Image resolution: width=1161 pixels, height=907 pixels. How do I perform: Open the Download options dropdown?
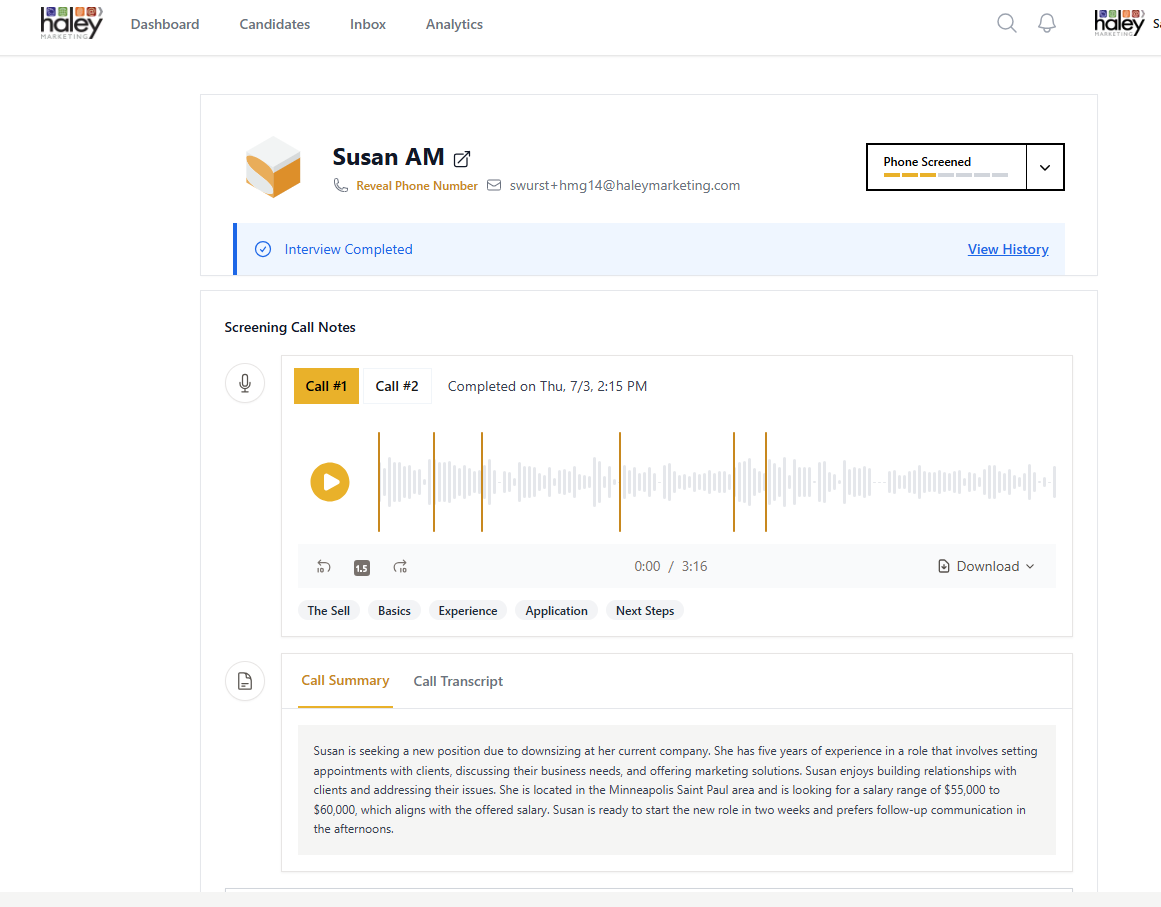pos(986,567)
